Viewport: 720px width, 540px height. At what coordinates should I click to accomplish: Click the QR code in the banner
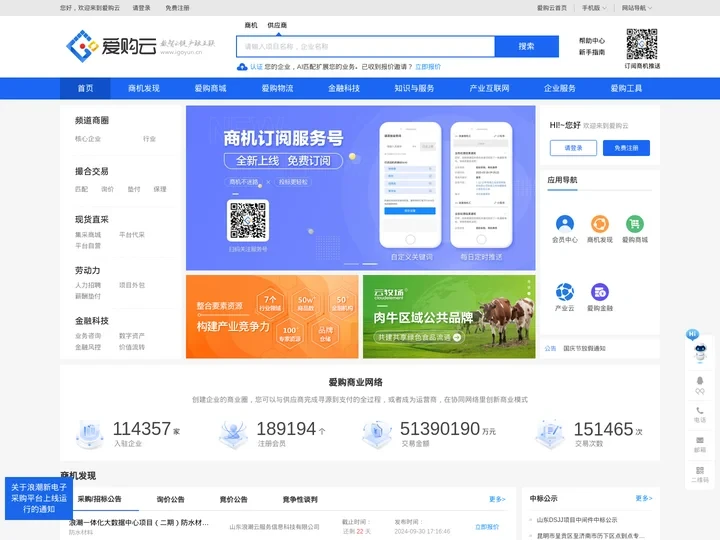point(248,220)
